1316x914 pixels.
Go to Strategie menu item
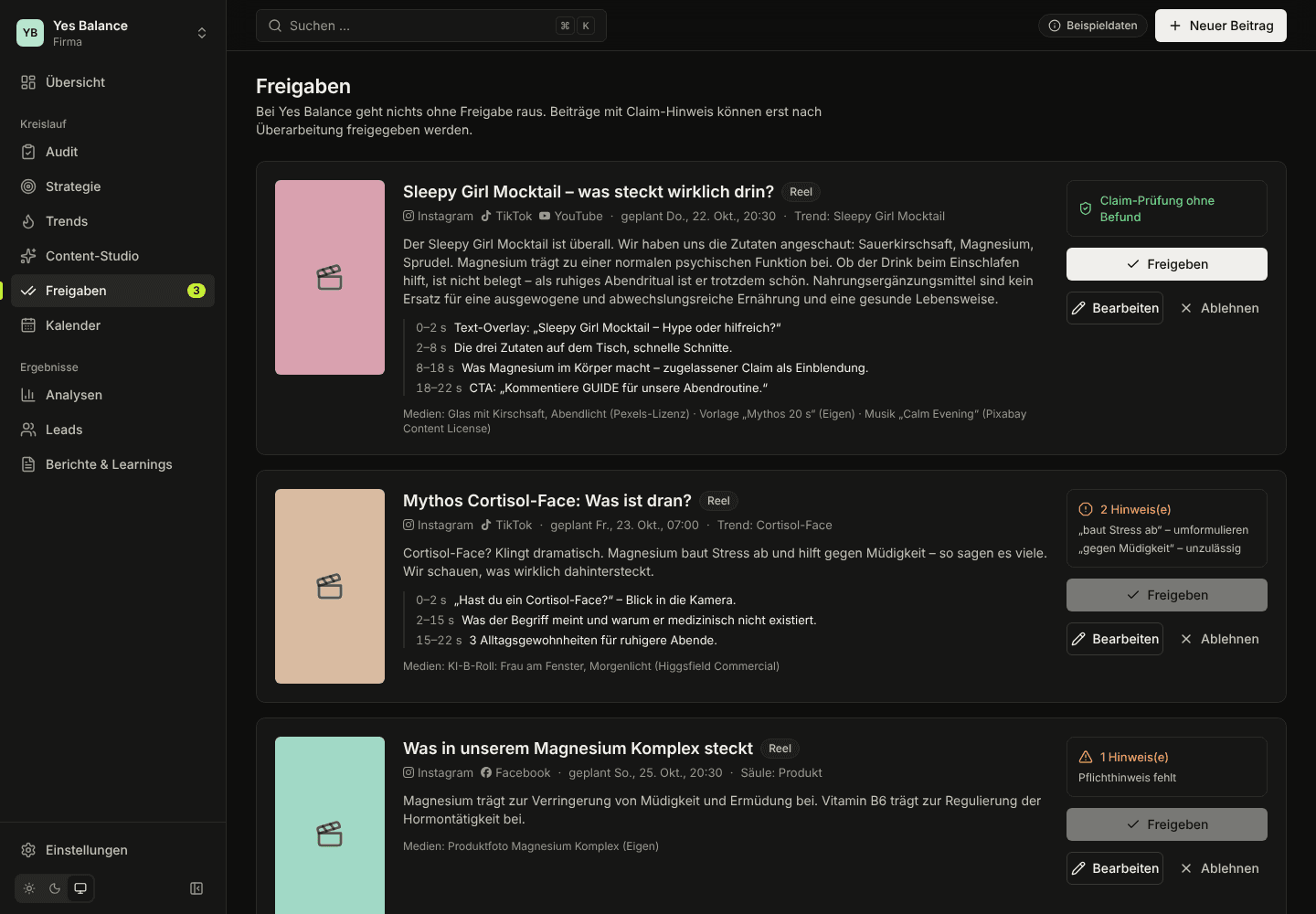[x=113, y=186]
